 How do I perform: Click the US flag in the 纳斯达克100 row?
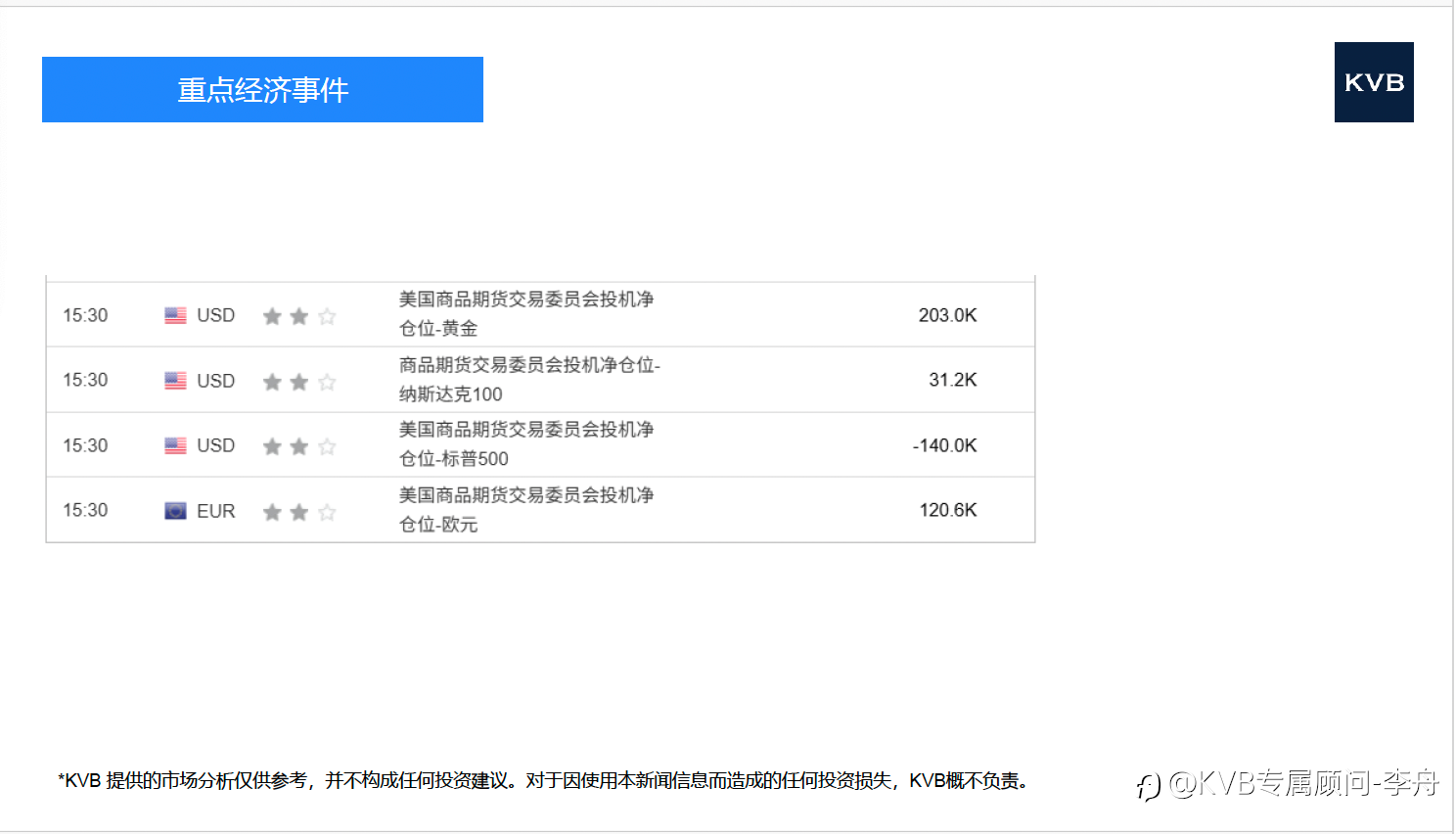tap(175, 381)
